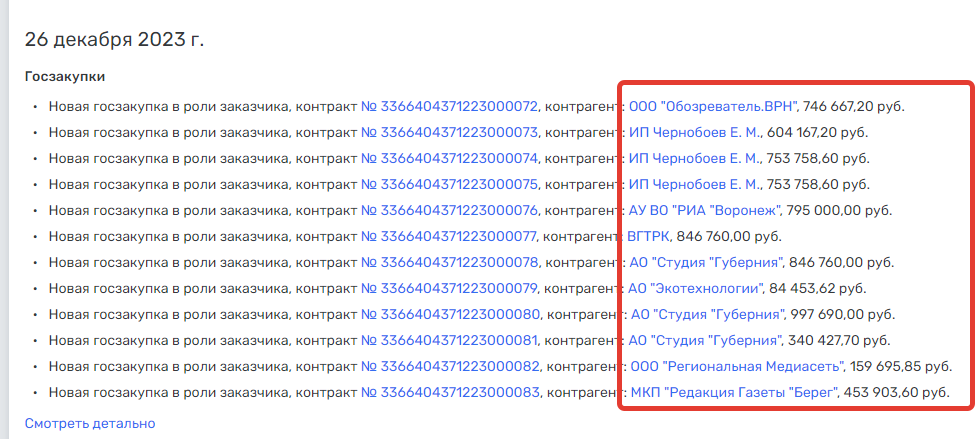Click ООО "Обозреватель.ВРН" counterparty link
The image size is (977, 439).
(713, 106)
